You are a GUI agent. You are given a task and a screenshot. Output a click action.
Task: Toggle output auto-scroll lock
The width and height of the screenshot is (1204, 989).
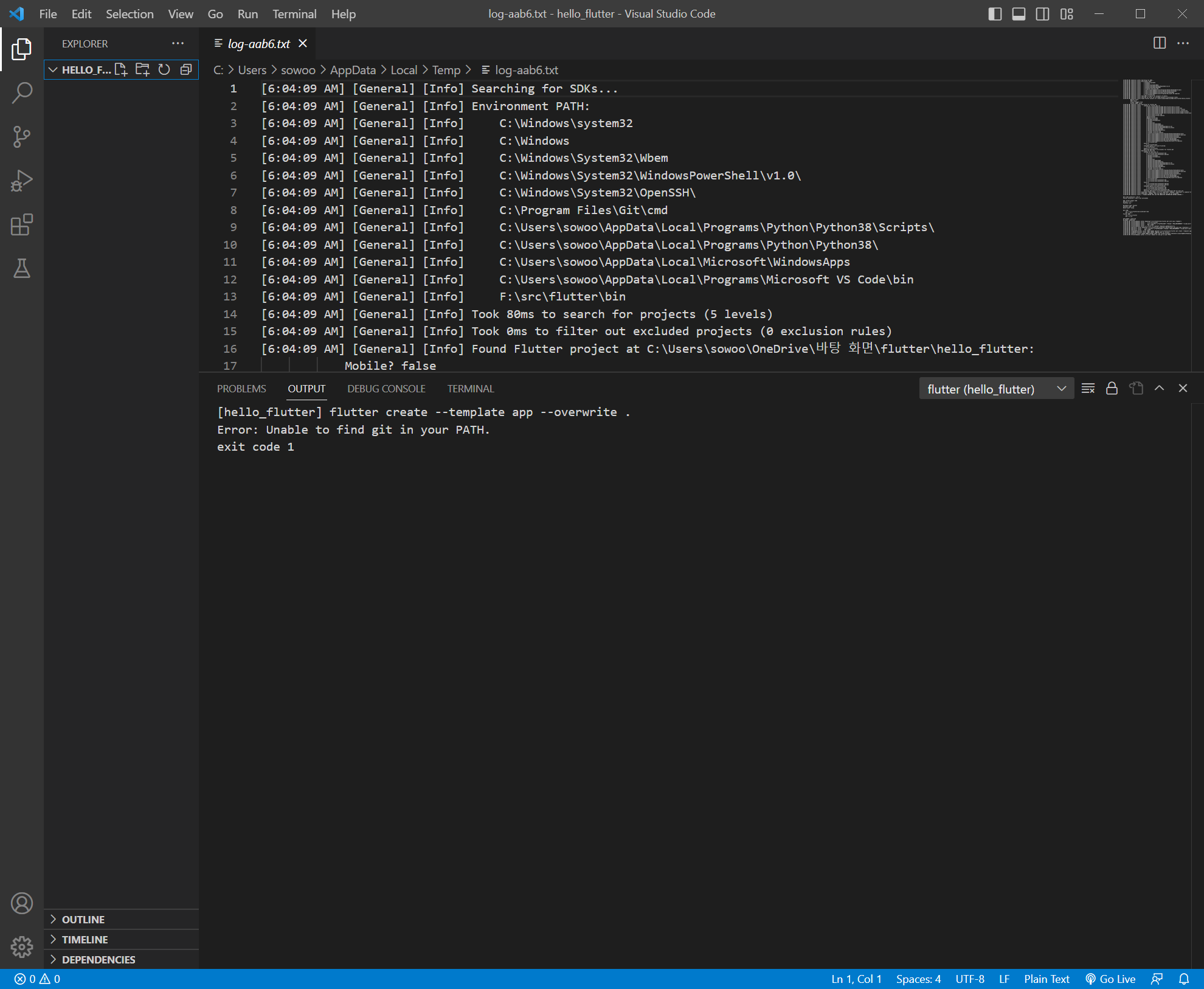point(1112,389)
